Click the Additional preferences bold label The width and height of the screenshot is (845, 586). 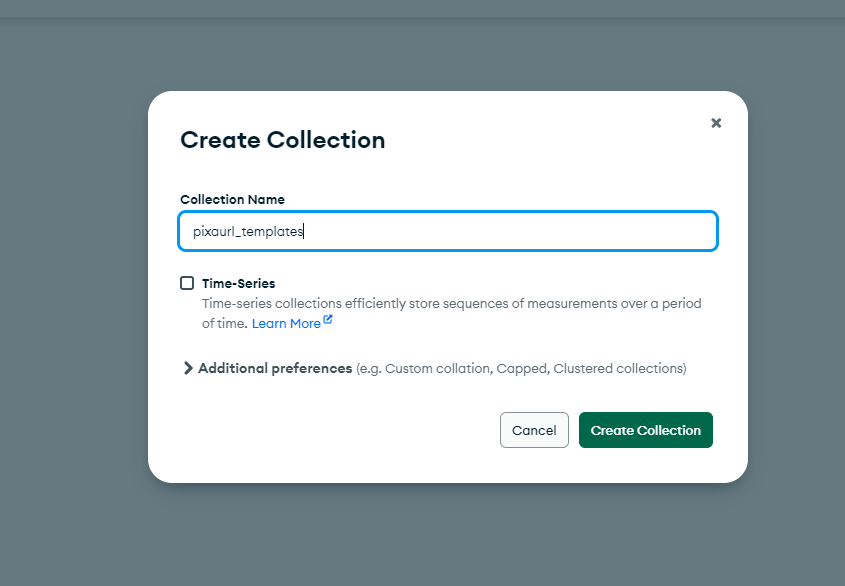[x=275, y=368]
